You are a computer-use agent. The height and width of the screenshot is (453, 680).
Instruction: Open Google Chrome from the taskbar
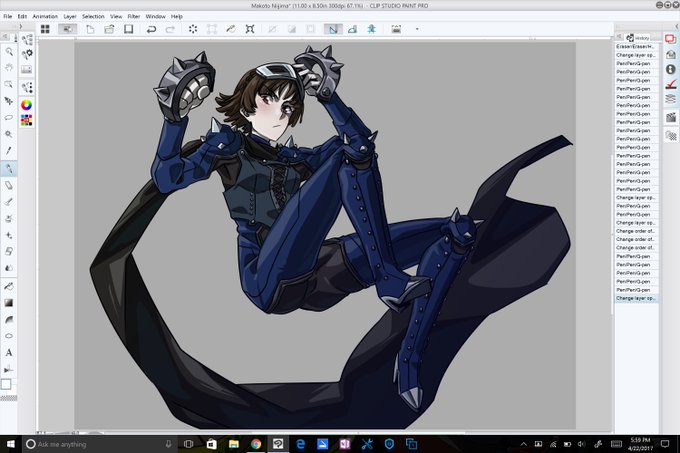pyautogui.click(x=256, y=444)
